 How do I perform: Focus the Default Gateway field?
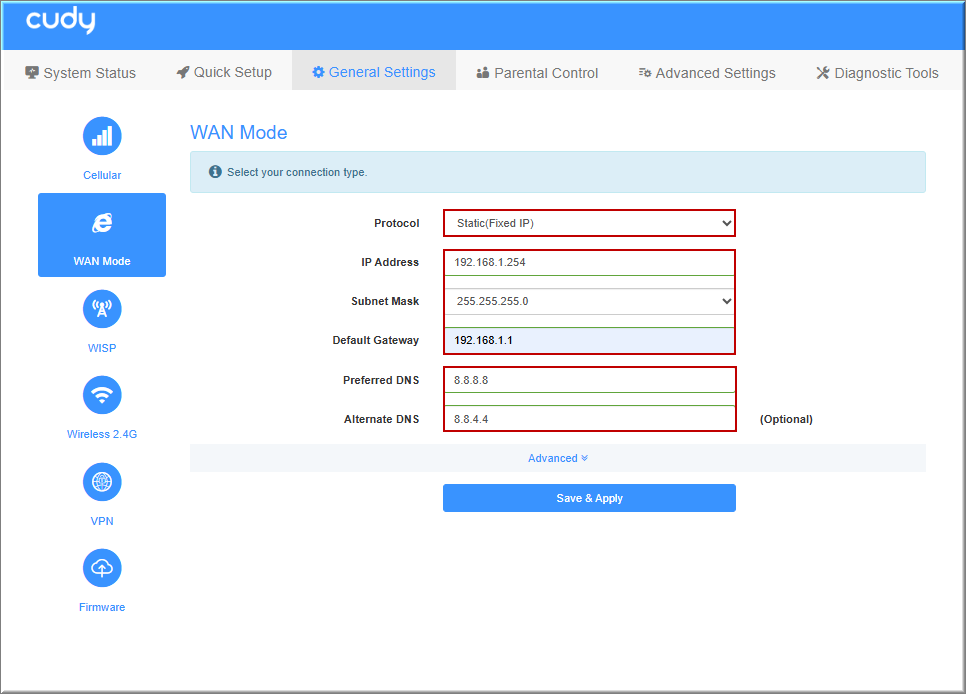(x=589, y=340)
